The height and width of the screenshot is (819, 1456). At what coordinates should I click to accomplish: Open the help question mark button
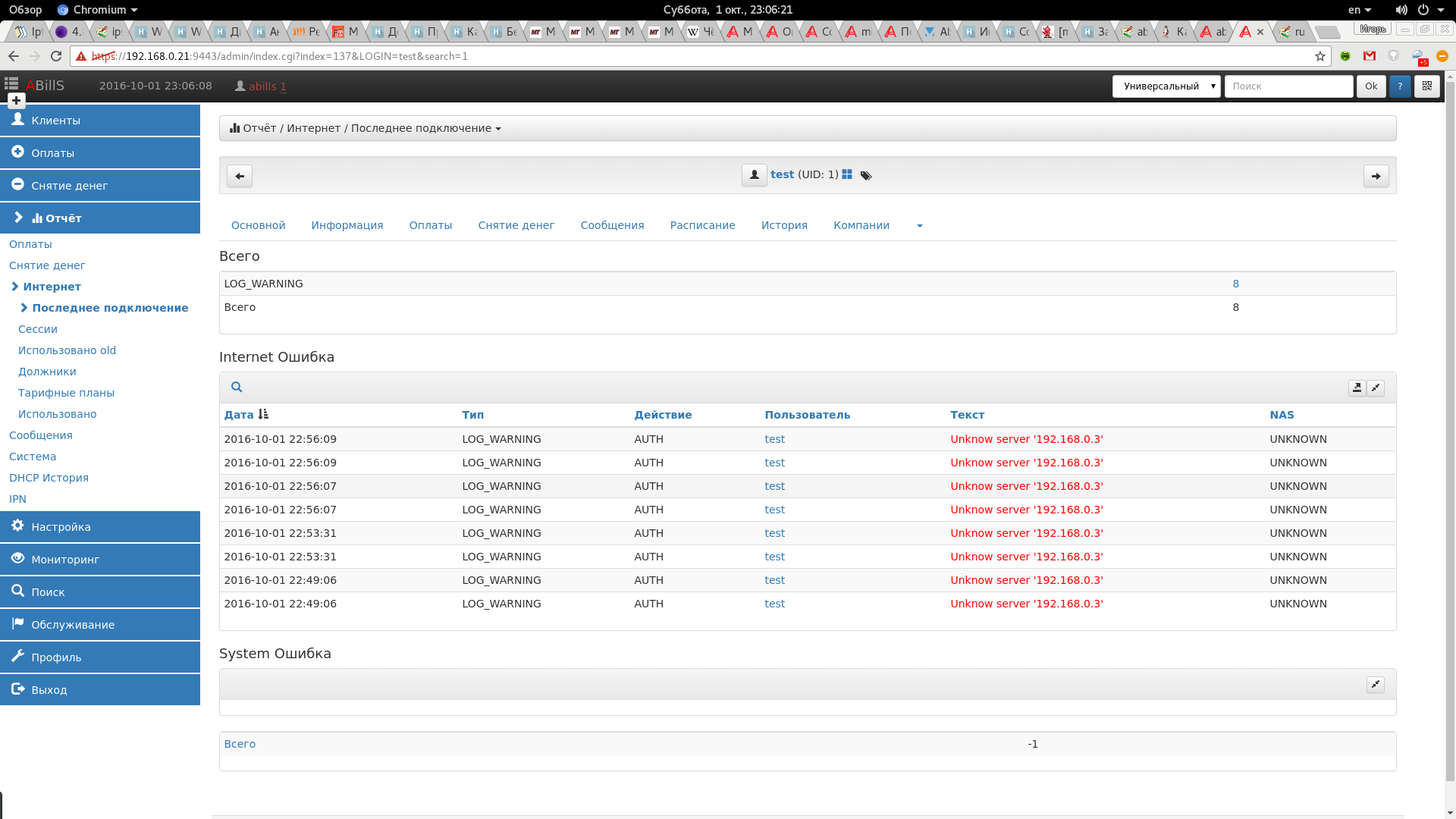click(1400, 86)
